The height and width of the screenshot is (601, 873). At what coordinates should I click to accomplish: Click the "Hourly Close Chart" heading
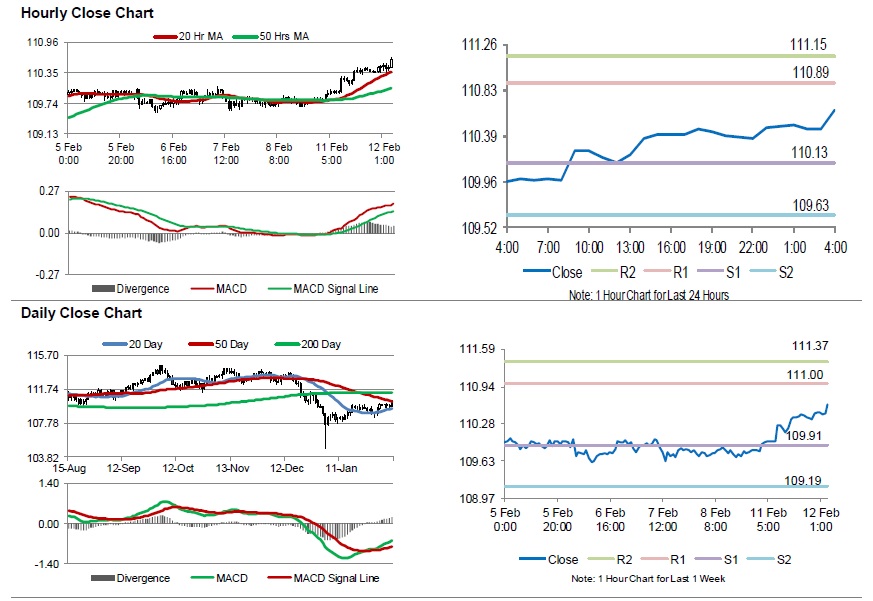coord(87,13)
